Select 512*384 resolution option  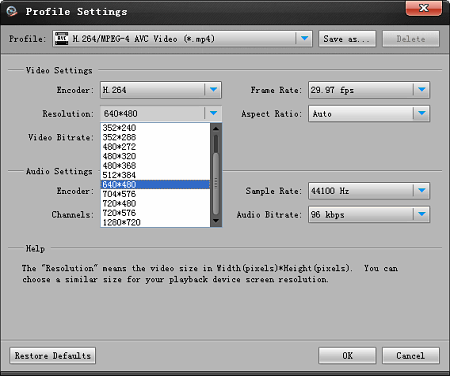[x=155, y=175]
